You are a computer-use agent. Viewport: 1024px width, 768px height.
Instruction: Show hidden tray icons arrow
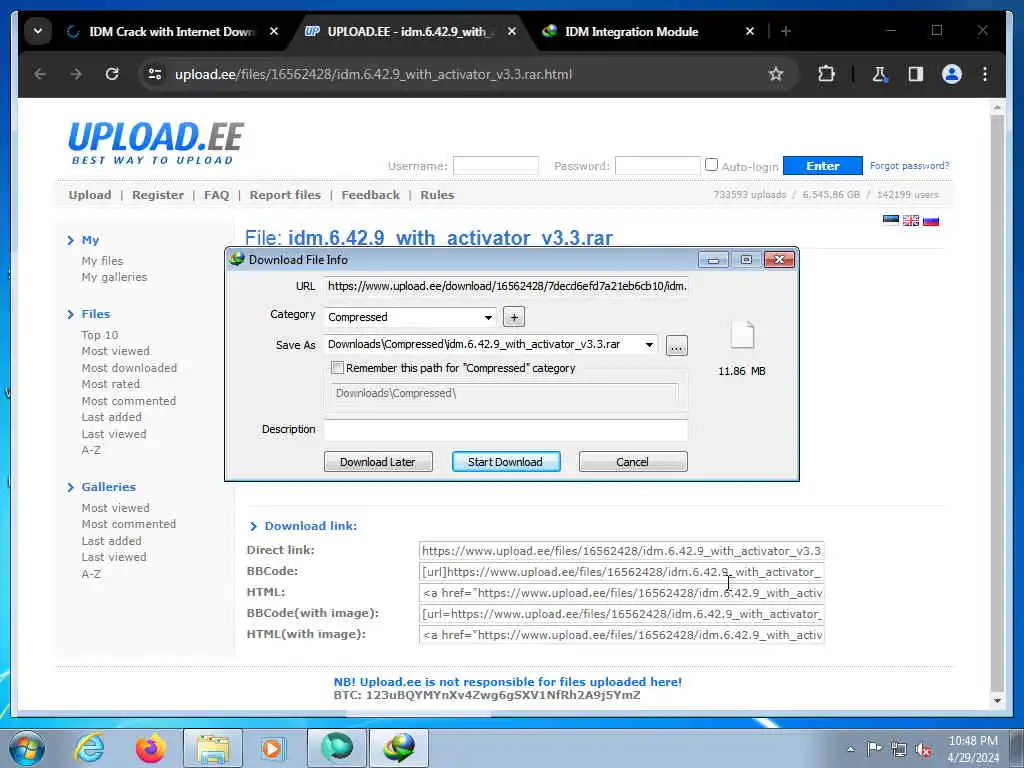[x=850, y=749]
